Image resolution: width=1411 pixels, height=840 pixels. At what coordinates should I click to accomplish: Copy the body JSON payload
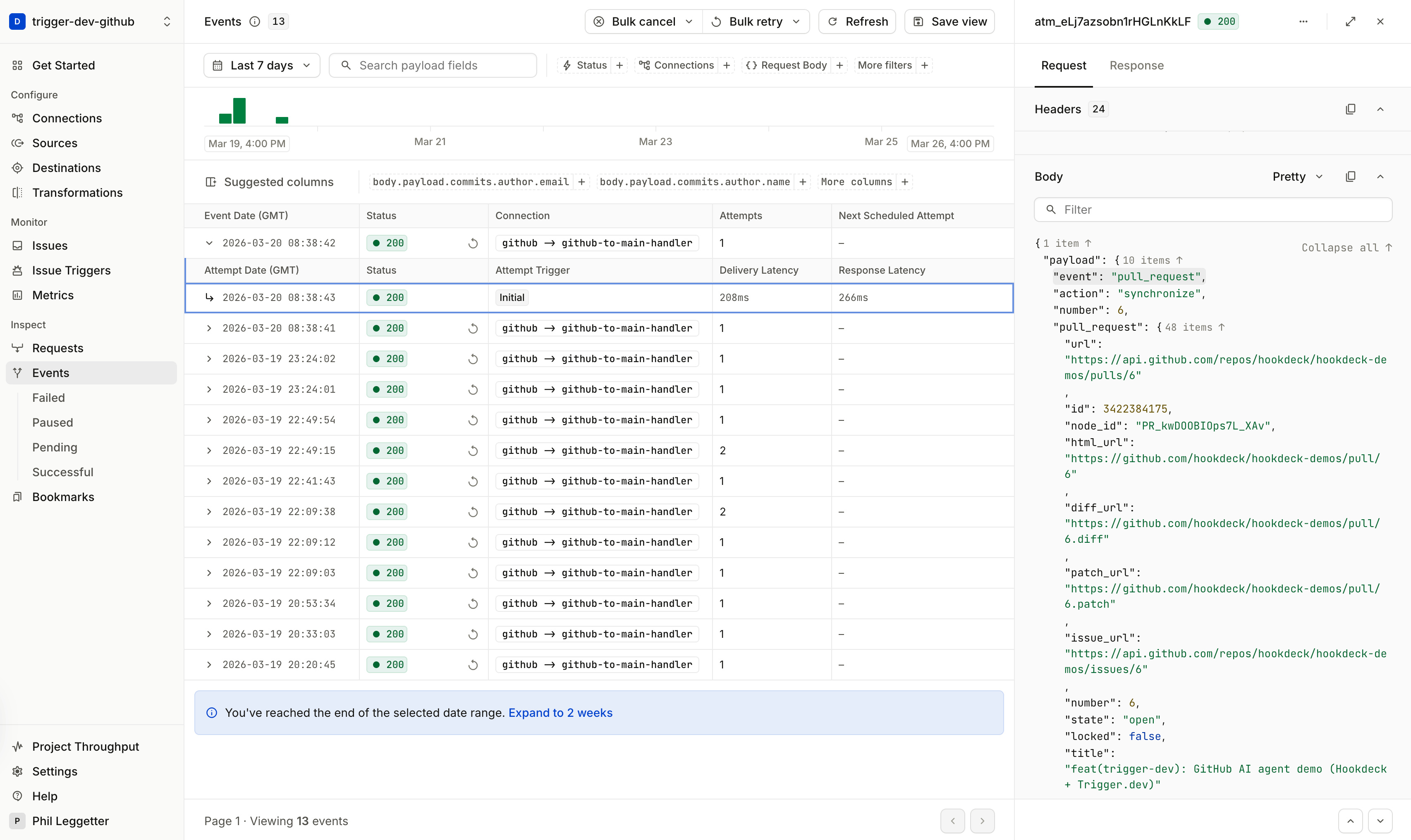1351,176
